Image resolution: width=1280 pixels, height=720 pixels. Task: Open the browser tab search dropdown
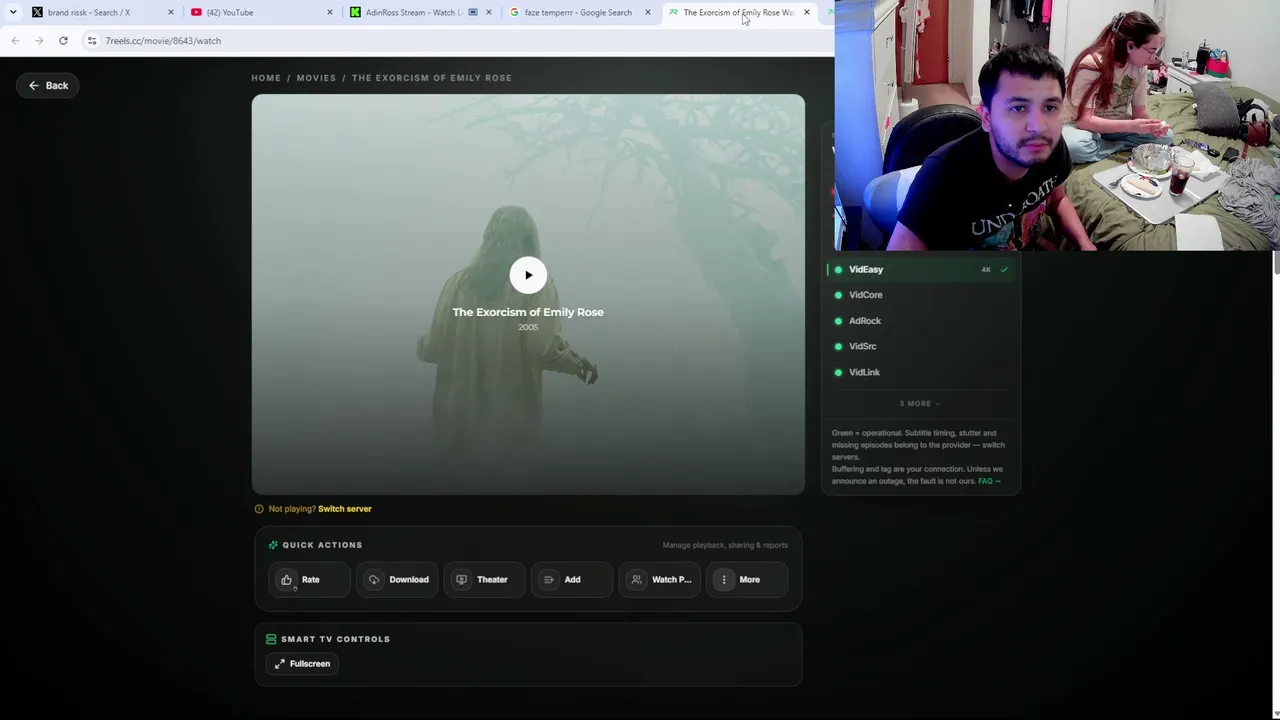(x=13, y=12)
